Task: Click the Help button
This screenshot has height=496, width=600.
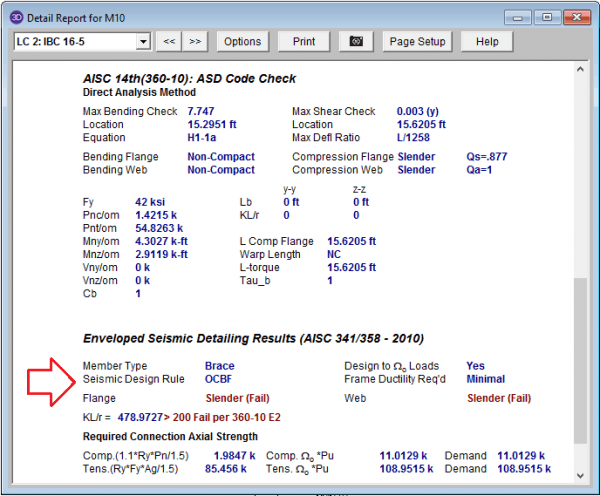Action: pyautogui.click(x=487, y=42)
